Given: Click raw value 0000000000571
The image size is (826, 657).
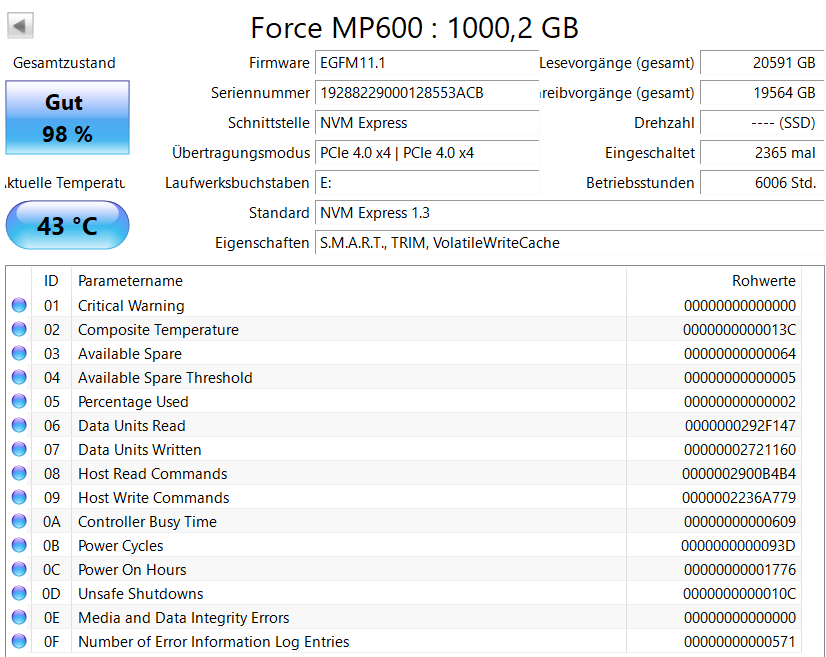Looking at the screenshot, I should coord(740,642).
